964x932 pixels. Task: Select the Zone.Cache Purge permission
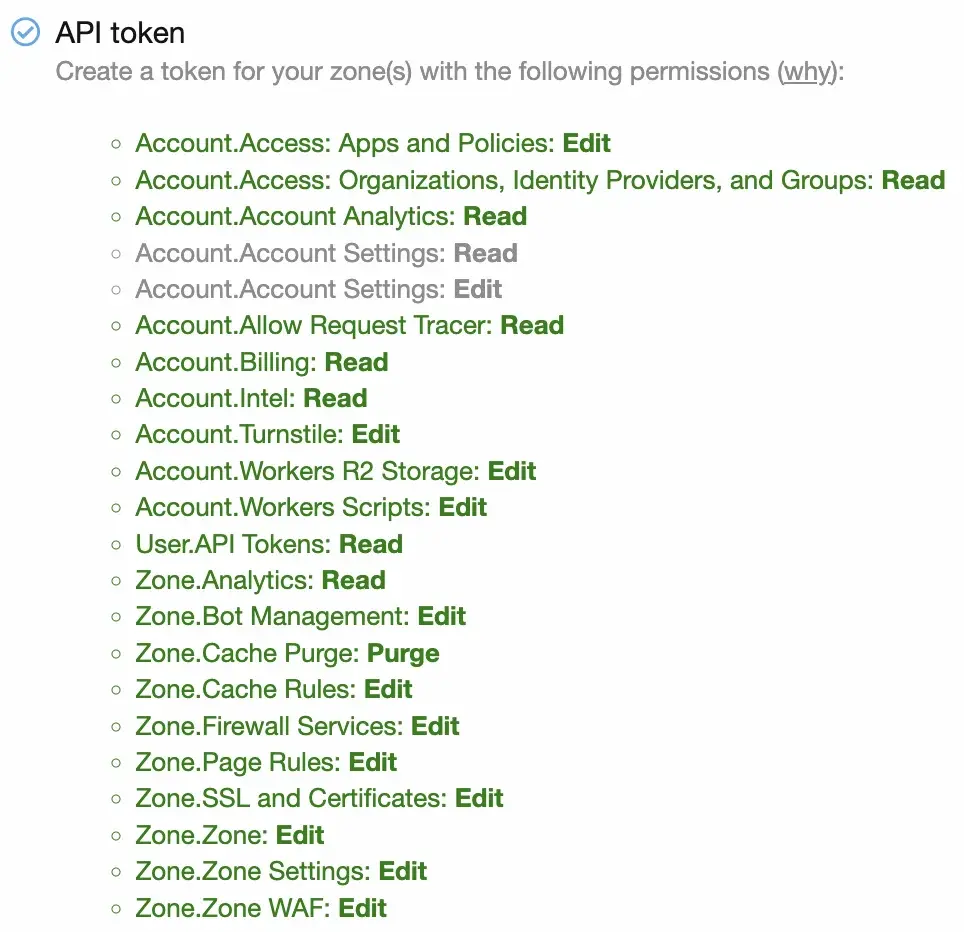point(287,653)
